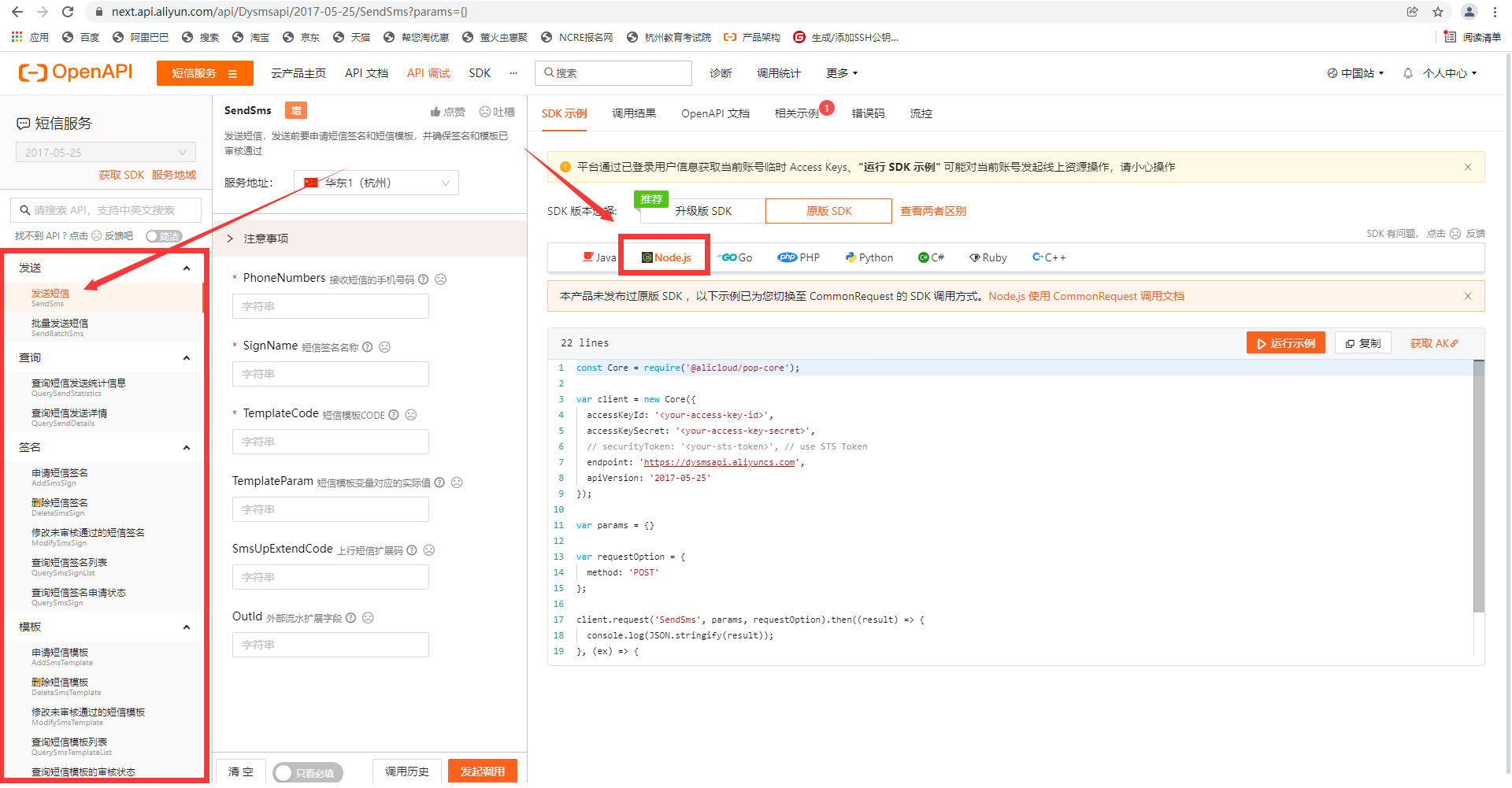Click the 复制 button
1512x788 pixels.
tap(1363, 343)
